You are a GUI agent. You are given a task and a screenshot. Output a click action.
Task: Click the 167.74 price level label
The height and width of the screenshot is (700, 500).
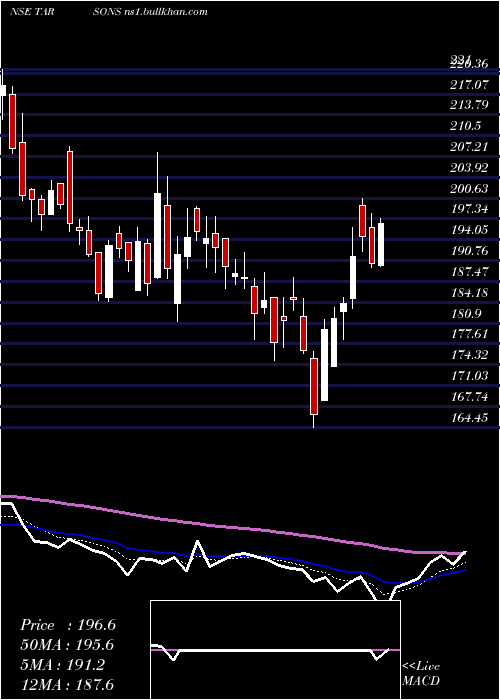coord(469,397)
